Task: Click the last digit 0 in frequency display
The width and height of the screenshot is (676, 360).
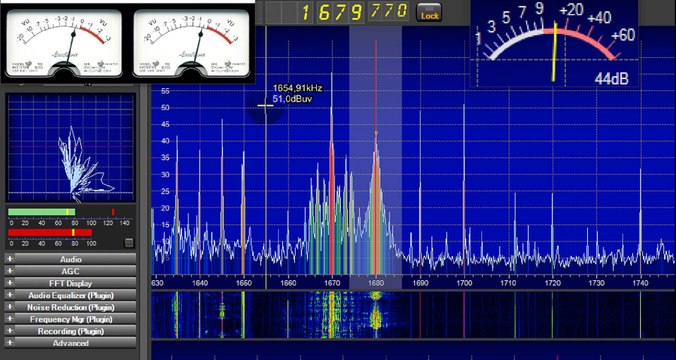Action: tap(402, 10)
